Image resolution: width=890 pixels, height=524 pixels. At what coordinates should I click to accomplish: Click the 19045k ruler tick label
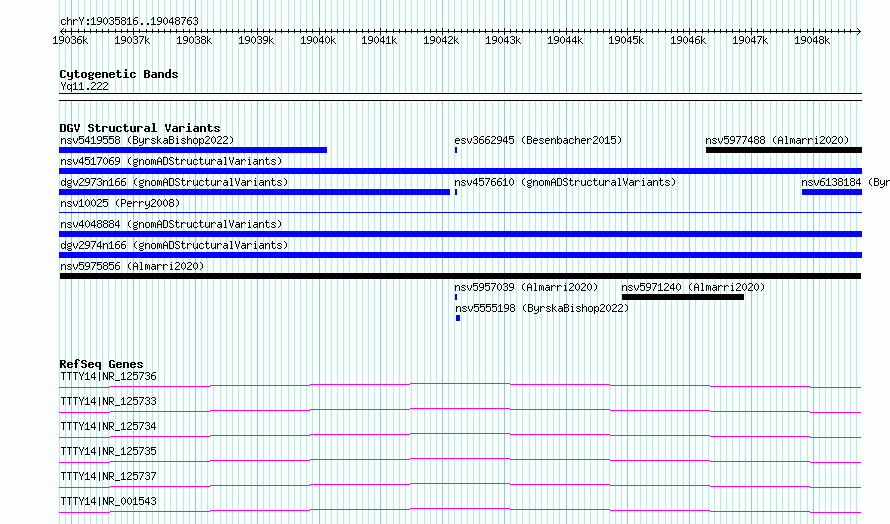pos(627,40)
